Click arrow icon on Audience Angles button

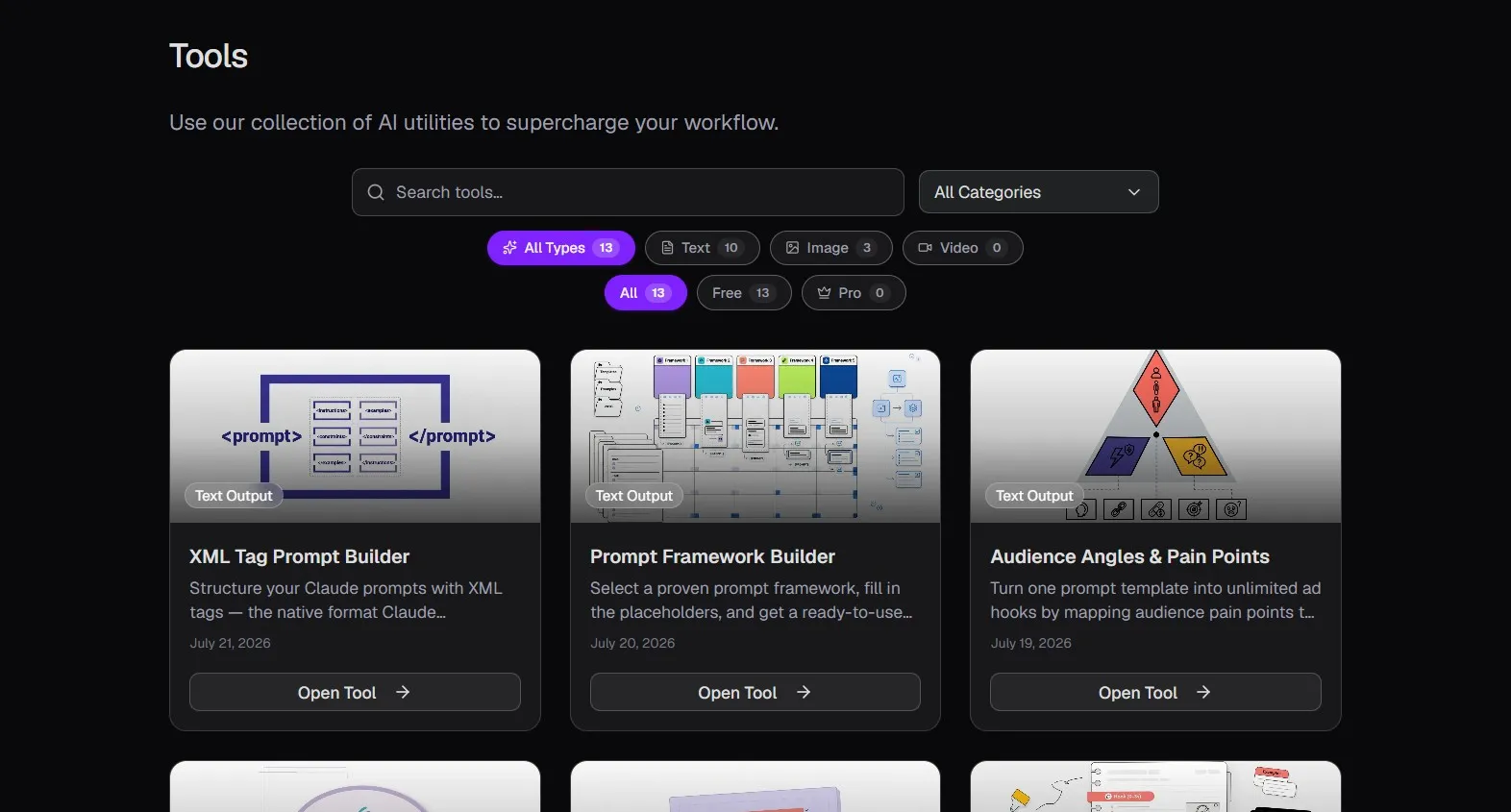coord(1203,692)
